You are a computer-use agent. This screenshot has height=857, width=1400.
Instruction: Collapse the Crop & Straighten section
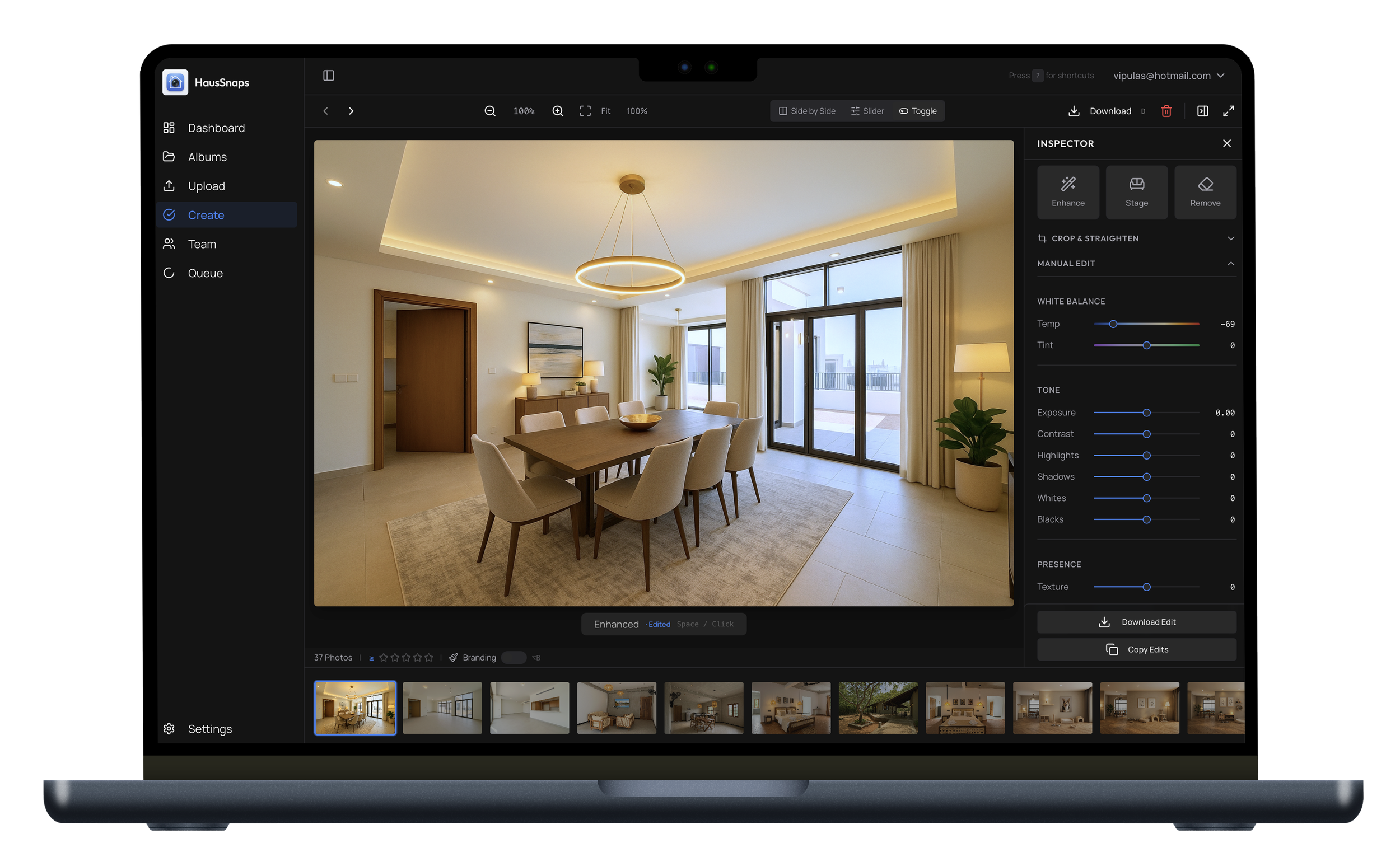click(1231, 238)
